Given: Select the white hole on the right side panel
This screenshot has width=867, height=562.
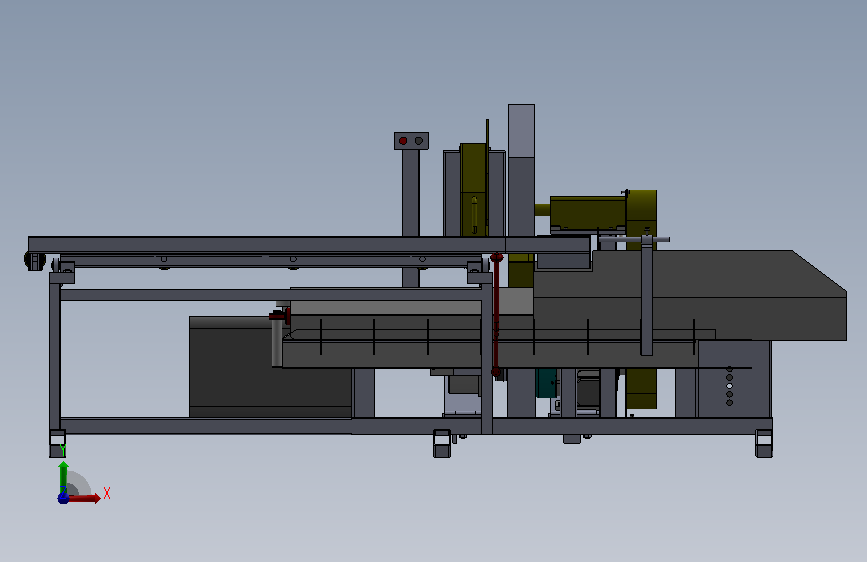Looking at the screenshot, I should coord(729,386).
